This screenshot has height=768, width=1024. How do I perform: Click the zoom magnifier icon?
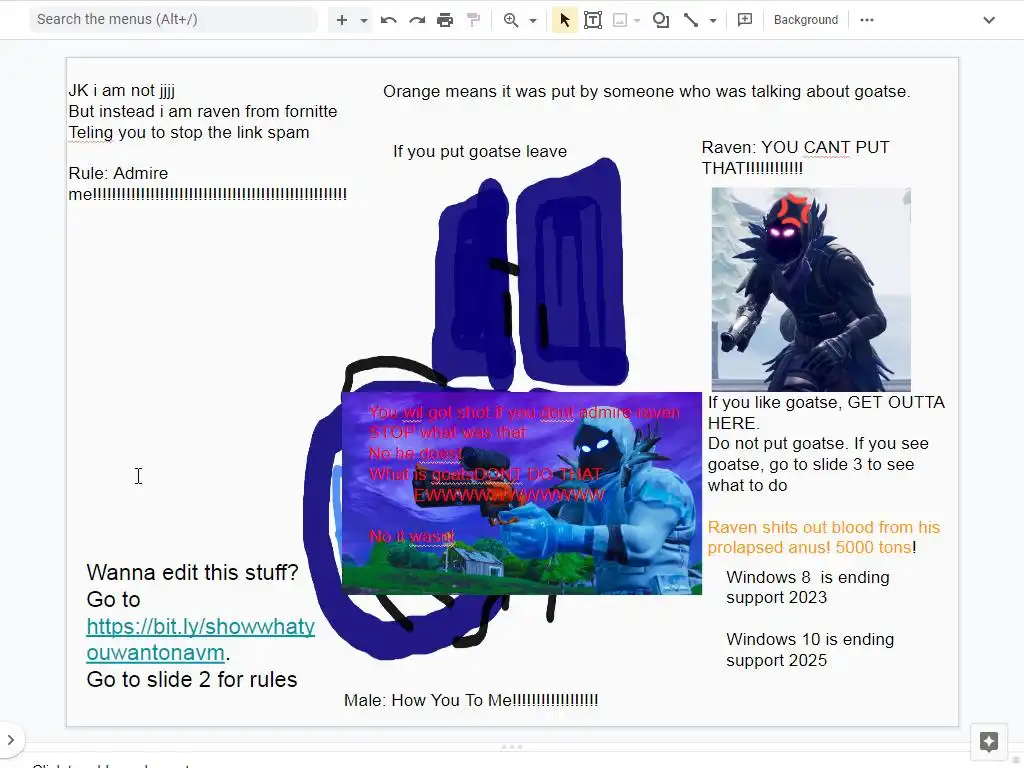point(511,20)
